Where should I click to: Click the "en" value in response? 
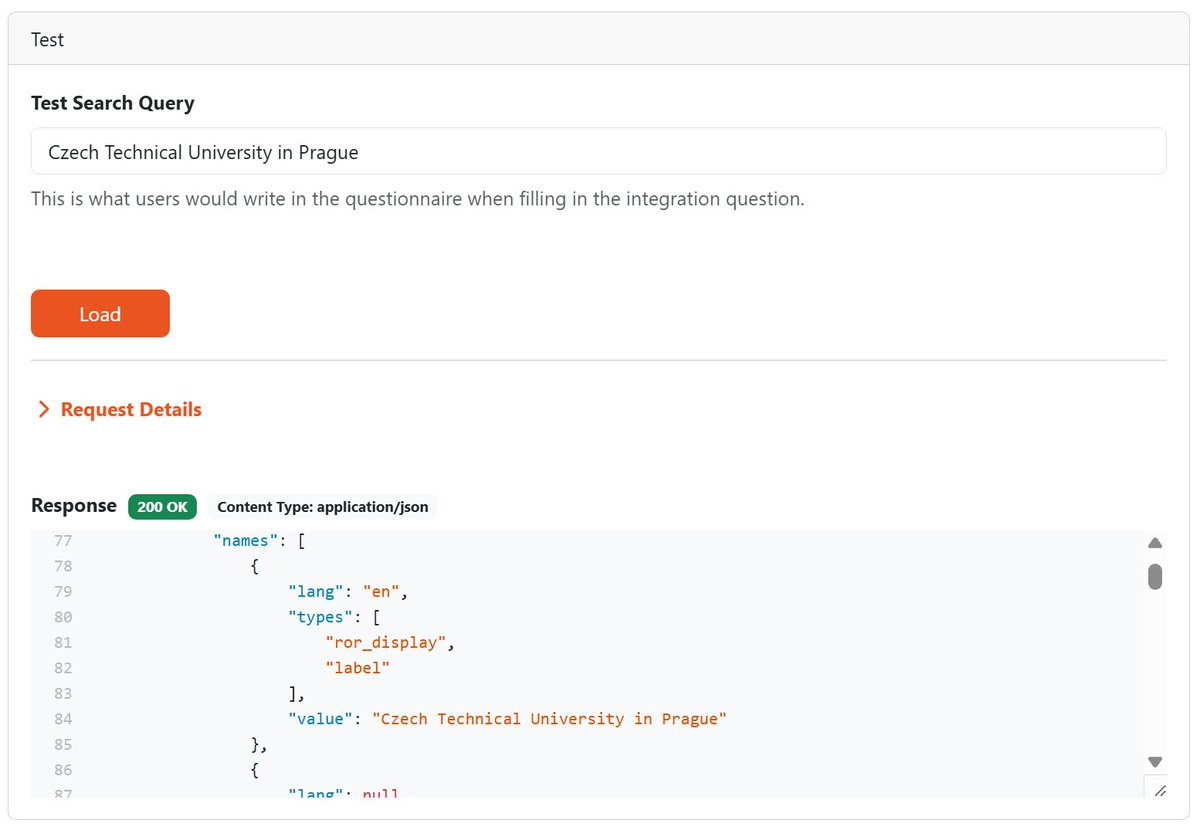point(381,592)
